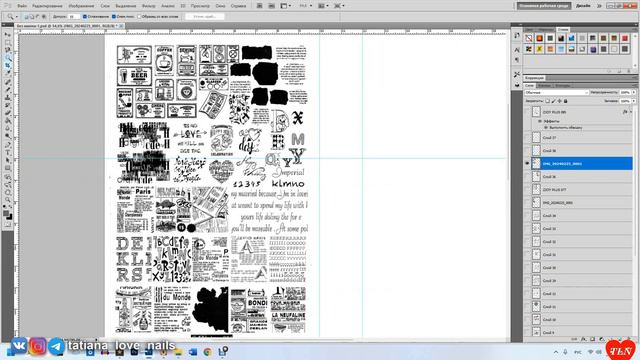Click the foreground color swatch in toolbox

point(6,213)
